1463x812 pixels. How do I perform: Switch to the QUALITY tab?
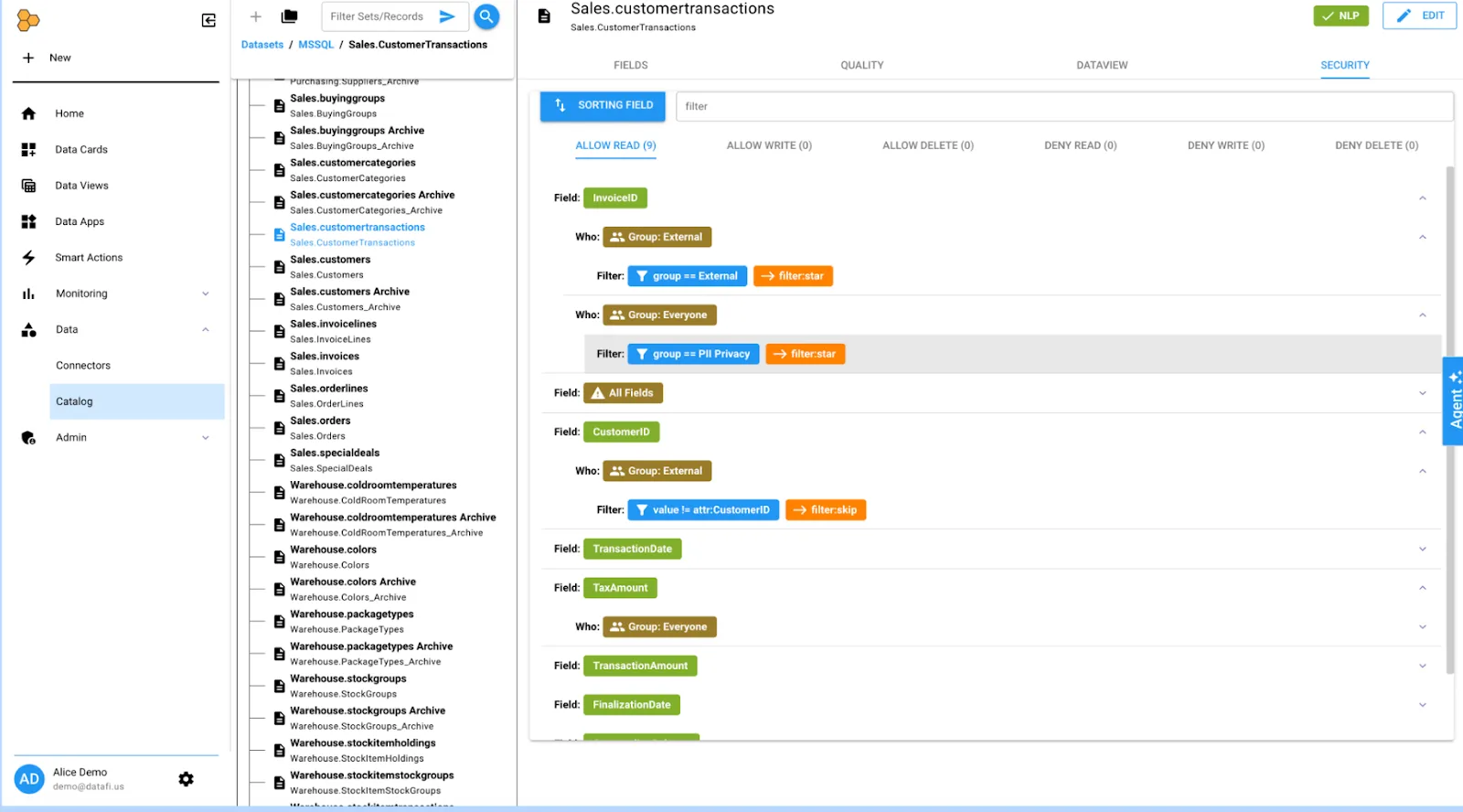[861, 65]
